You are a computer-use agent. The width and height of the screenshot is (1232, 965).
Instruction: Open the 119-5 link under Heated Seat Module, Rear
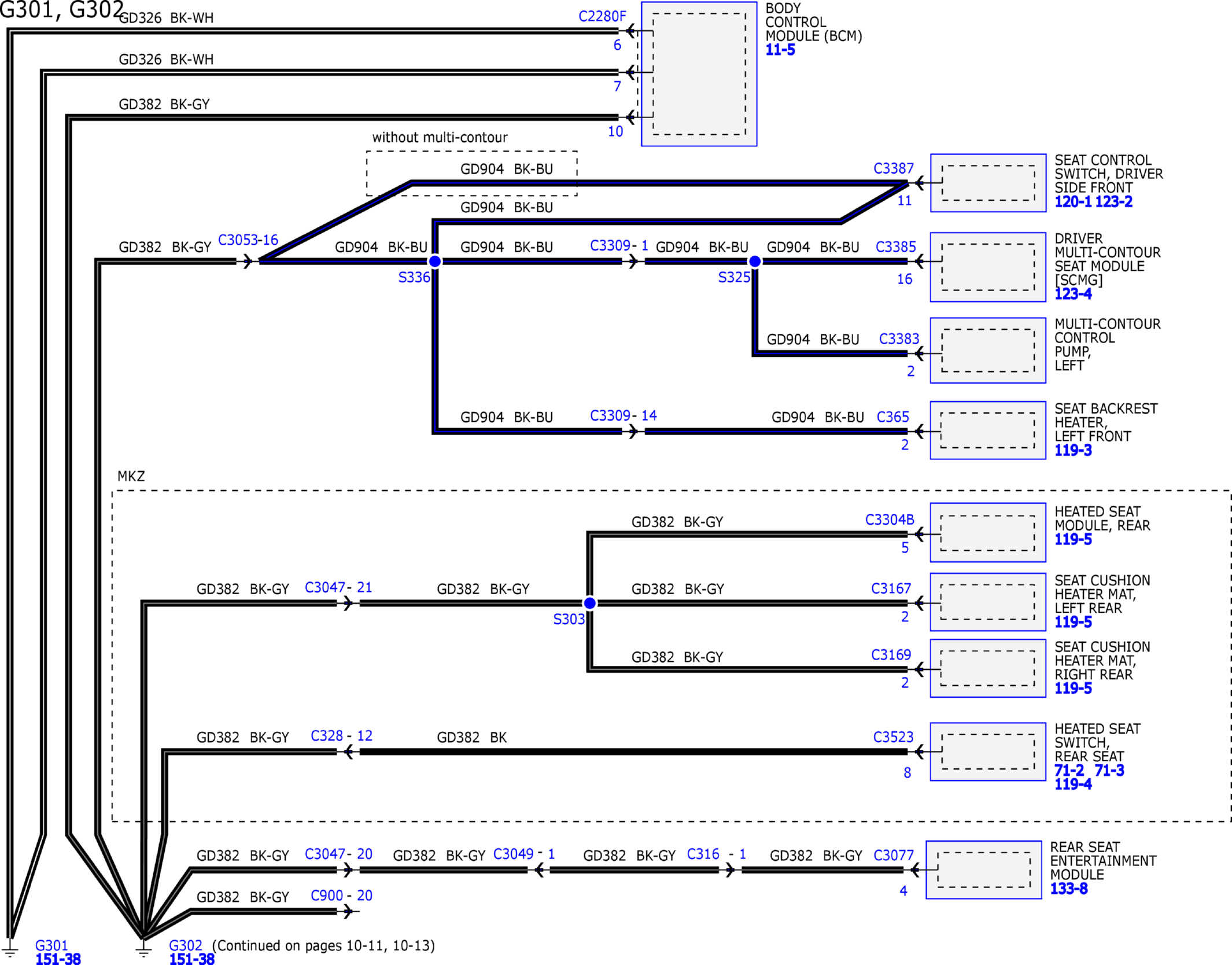[1073, 539]
